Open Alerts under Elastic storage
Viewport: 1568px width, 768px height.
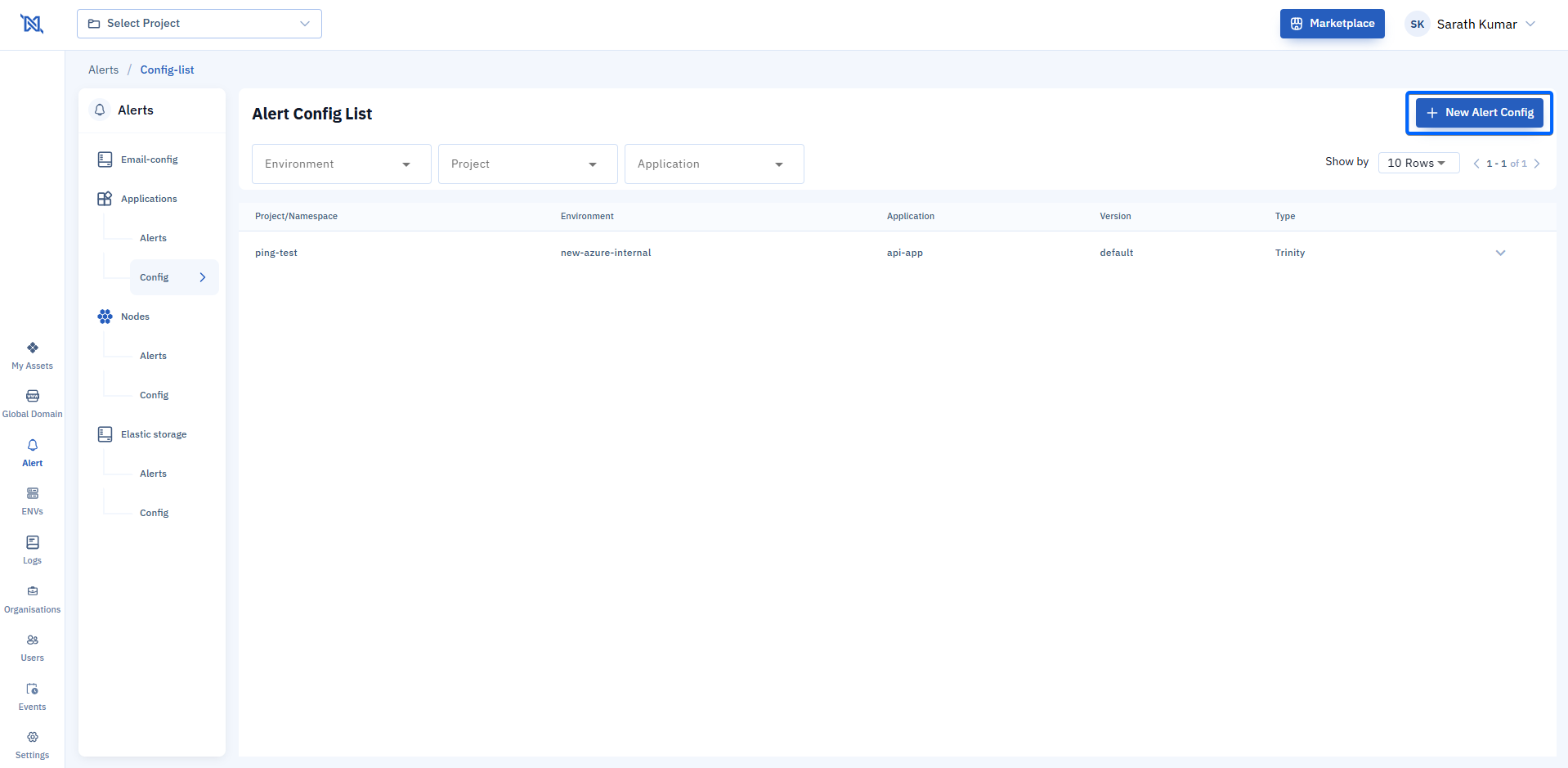[x=153, y=474]
